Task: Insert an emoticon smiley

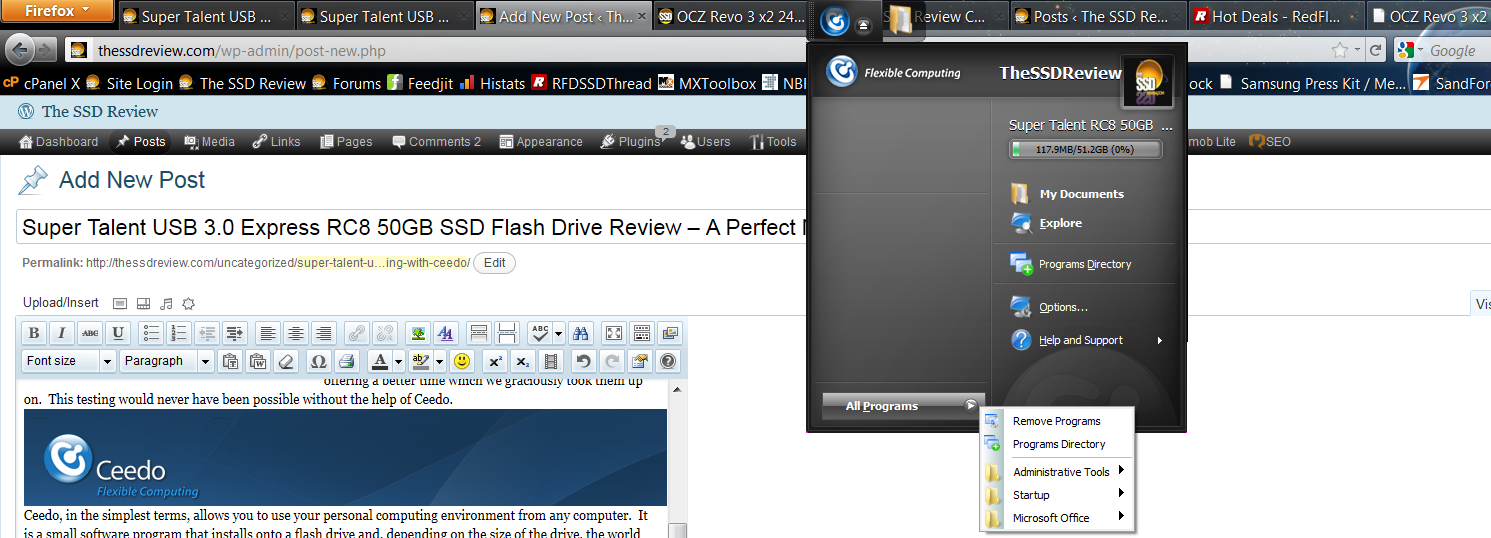Action: [x=462, y=361]
